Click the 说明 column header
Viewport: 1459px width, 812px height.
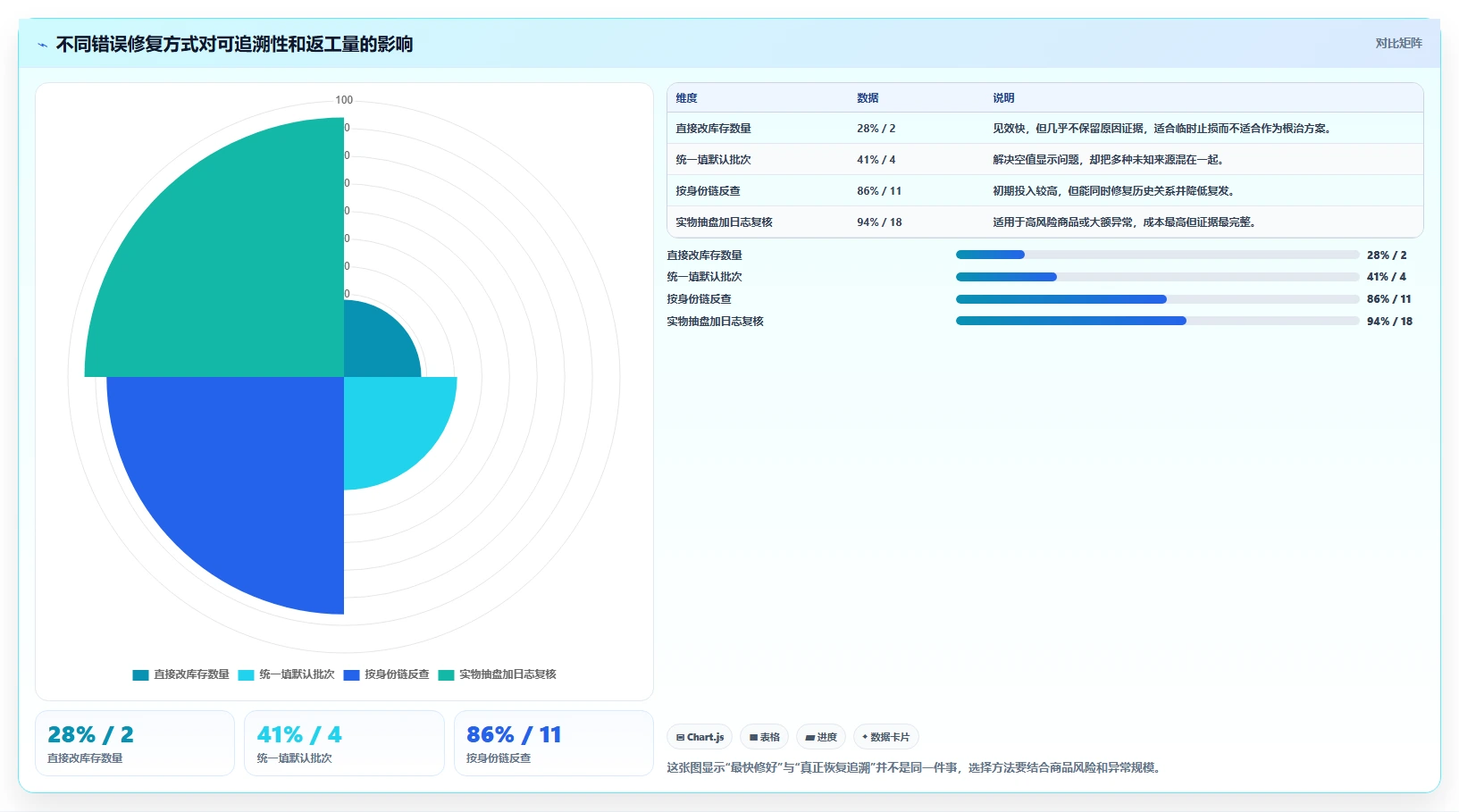(x=1003, y=98)
